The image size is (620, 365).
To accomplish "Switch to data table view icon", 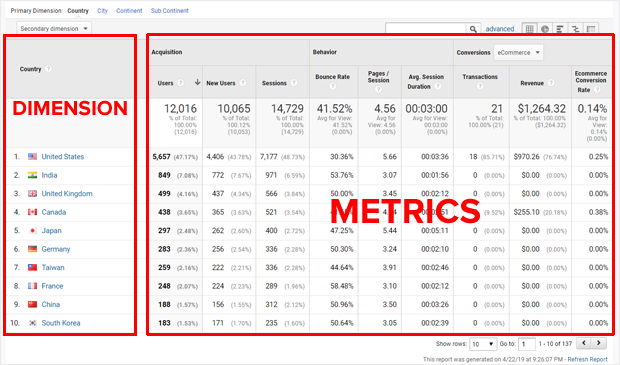I will click(529, 29).
